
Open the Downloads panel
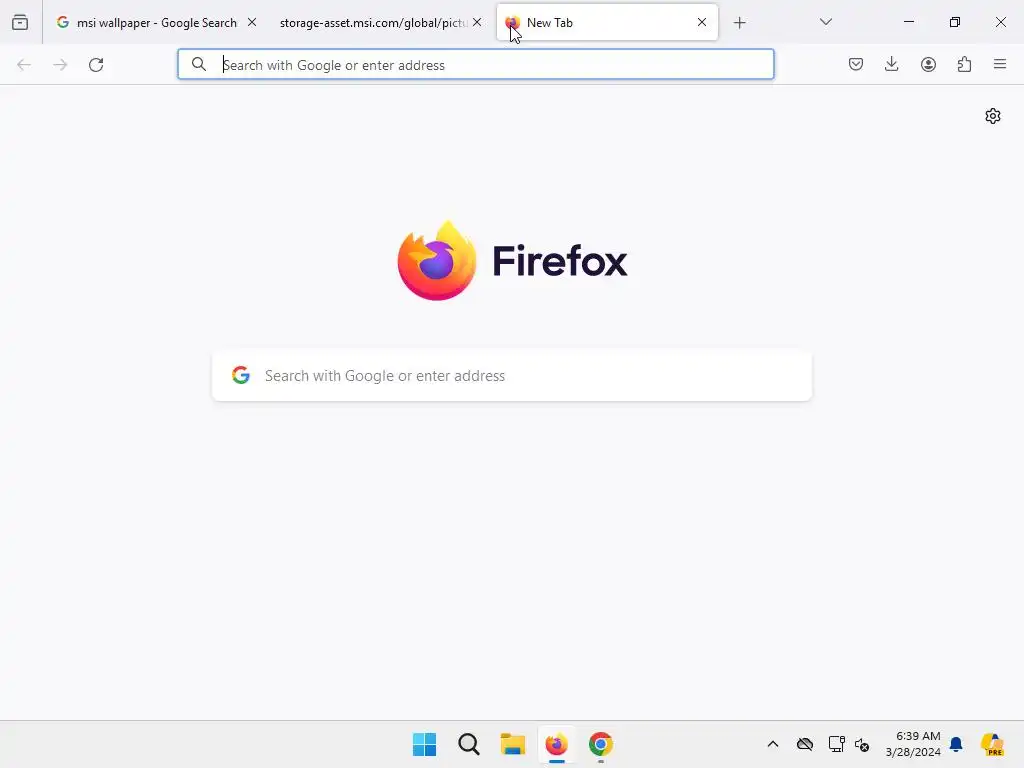click(x=891, y=65)
